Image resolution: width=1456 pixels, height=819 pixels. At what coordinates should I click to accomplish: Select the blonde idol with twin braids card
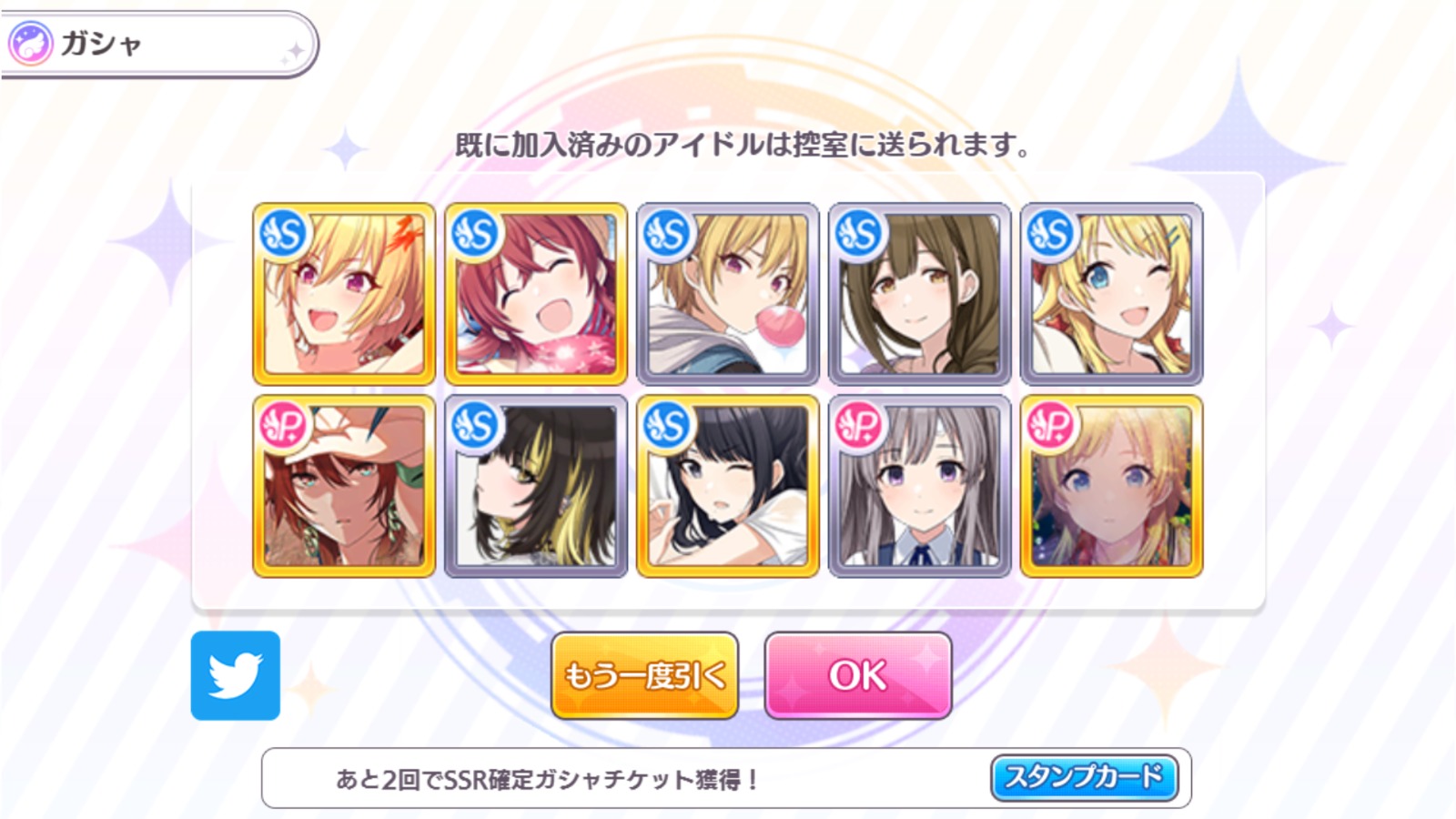click(1112, 486)
